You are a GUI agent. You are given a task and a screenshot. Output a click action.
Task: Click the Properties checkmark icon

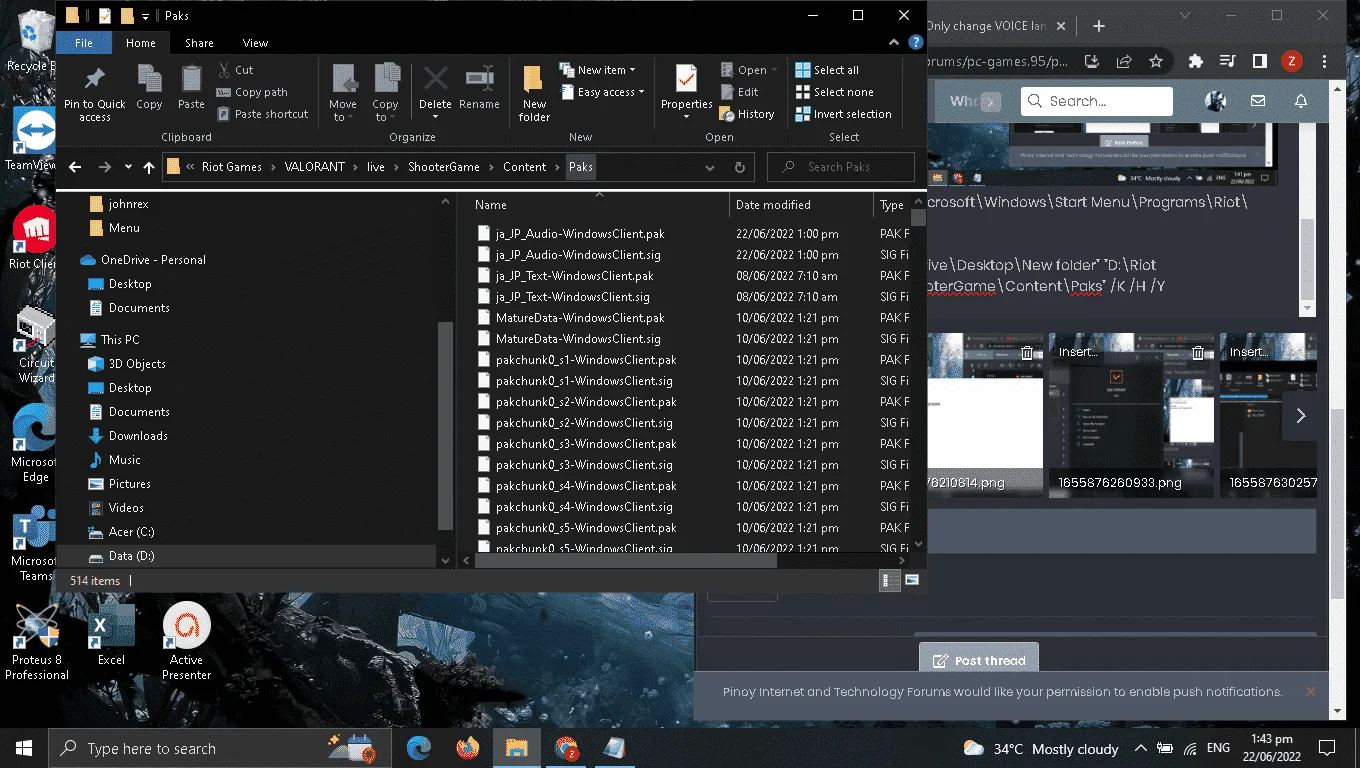pos(686,78)
